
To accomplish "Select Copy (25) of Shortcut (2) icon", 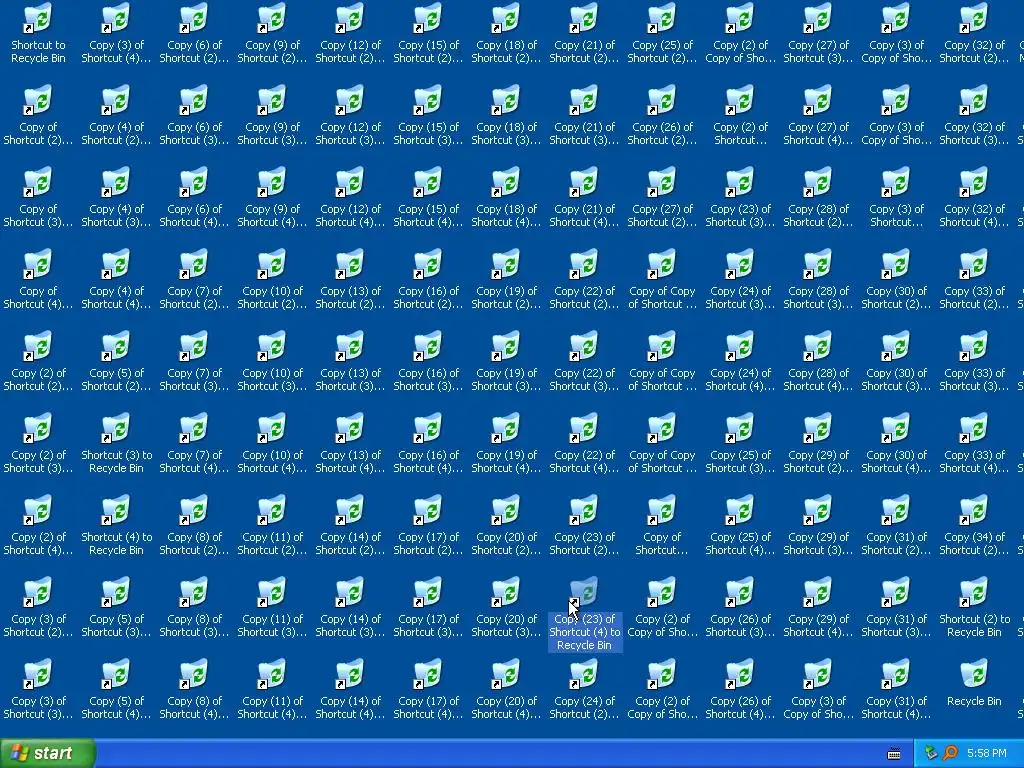I will point(662,33).
